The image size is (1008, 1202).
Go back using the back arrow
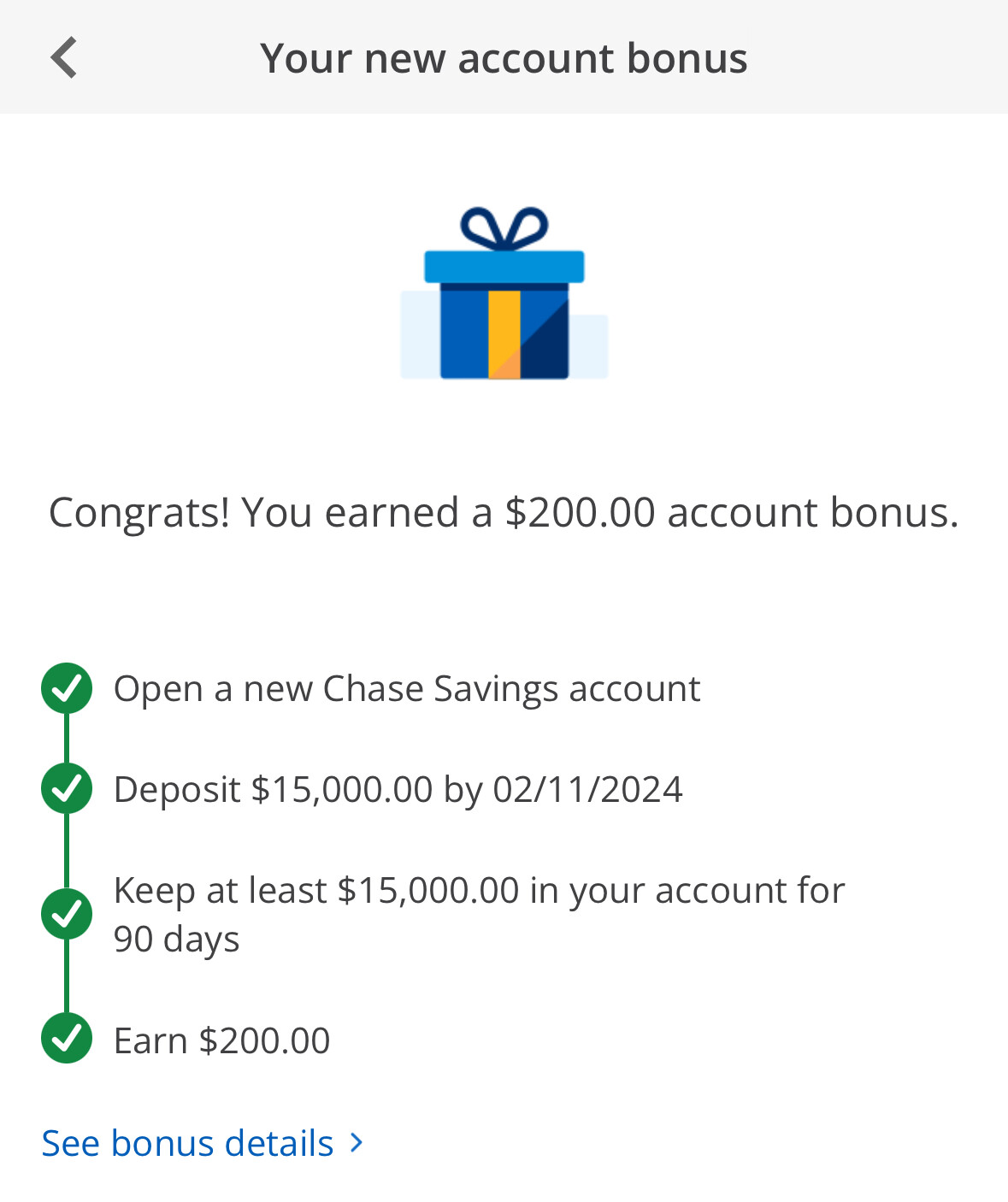pos(64,58)
